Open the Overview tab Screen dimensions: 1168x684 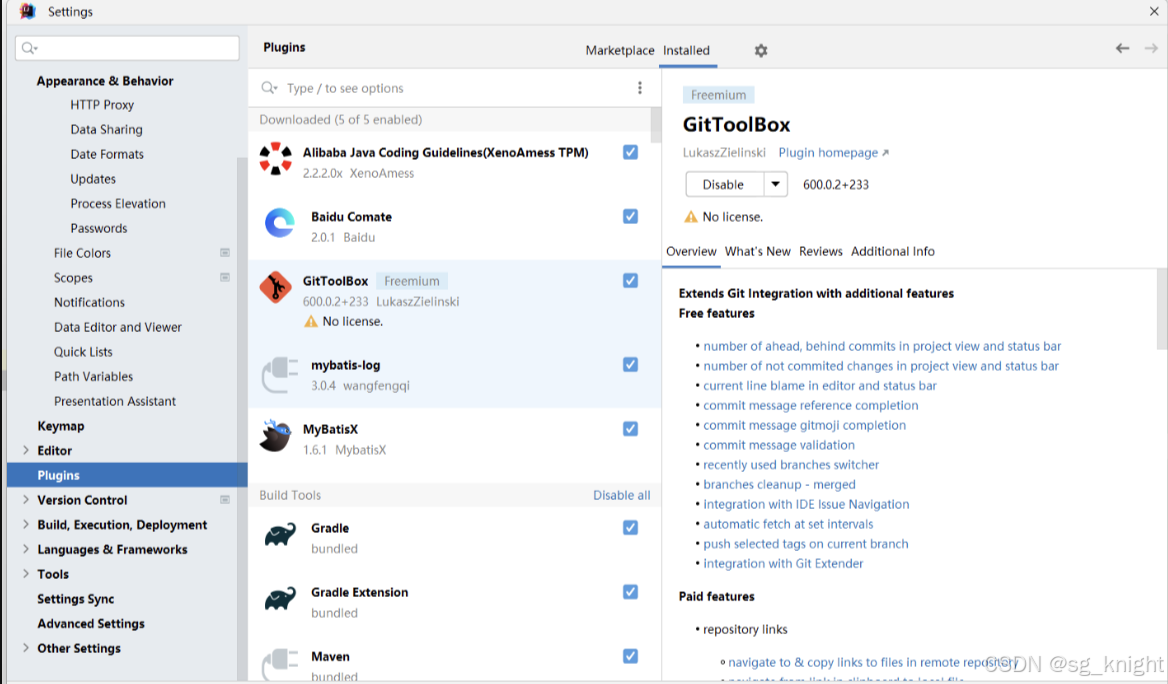pyautogui.click(x=691, y=251)
